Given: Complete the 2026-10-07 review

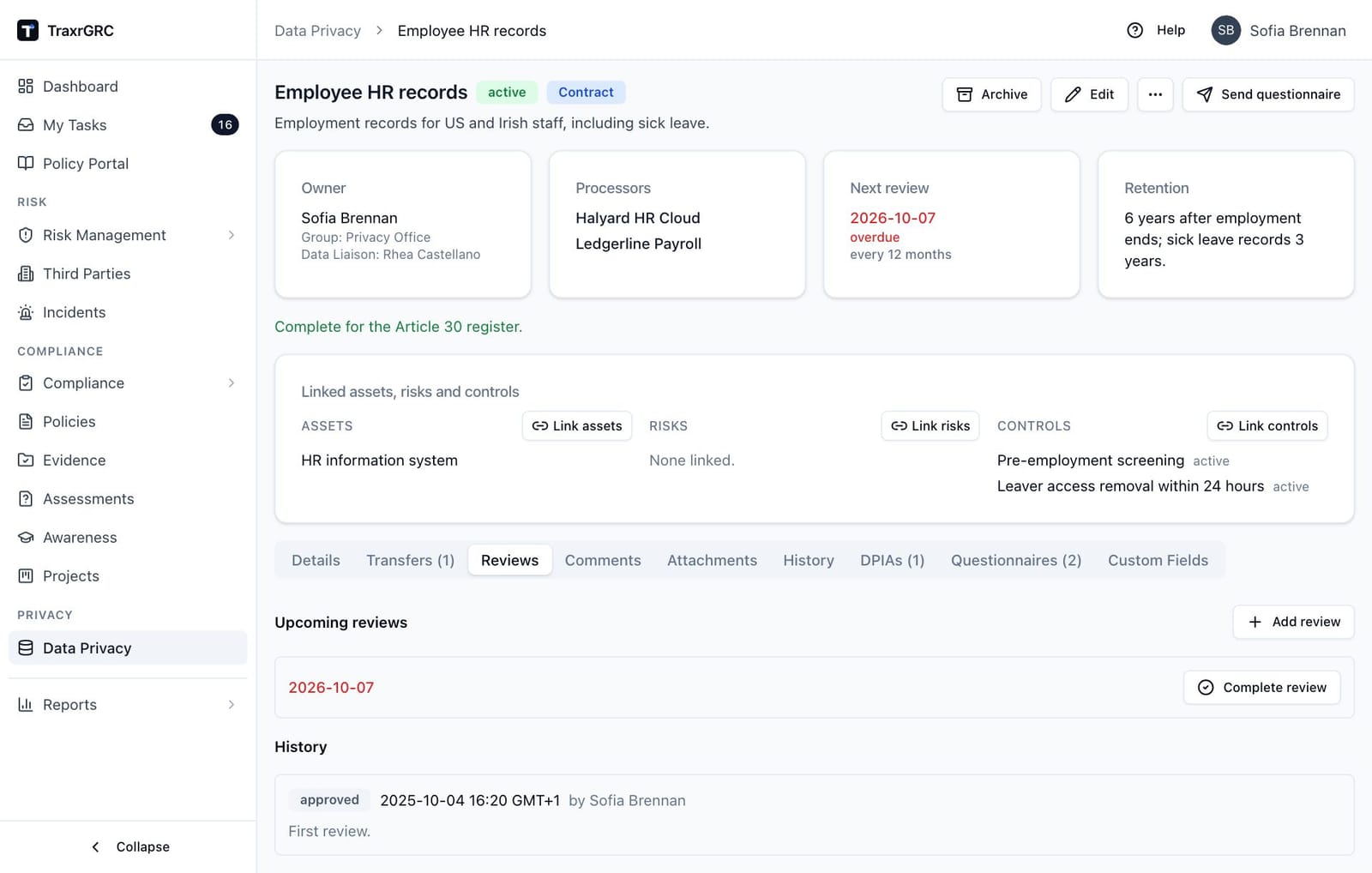Looking at the screenshot, I should pos(1261,688).
